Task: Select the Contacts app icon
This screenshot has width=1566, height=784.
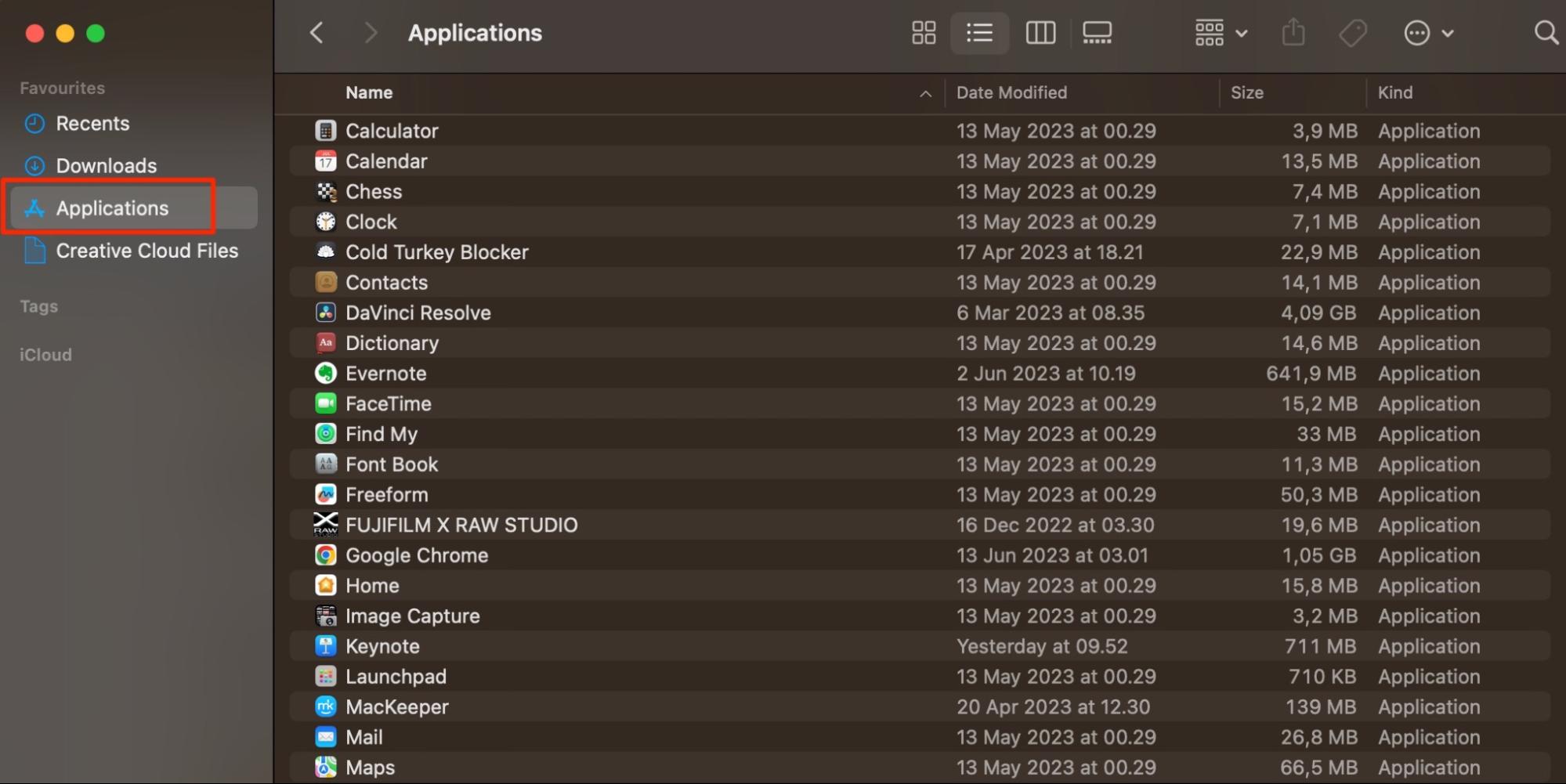Action: 326,282
